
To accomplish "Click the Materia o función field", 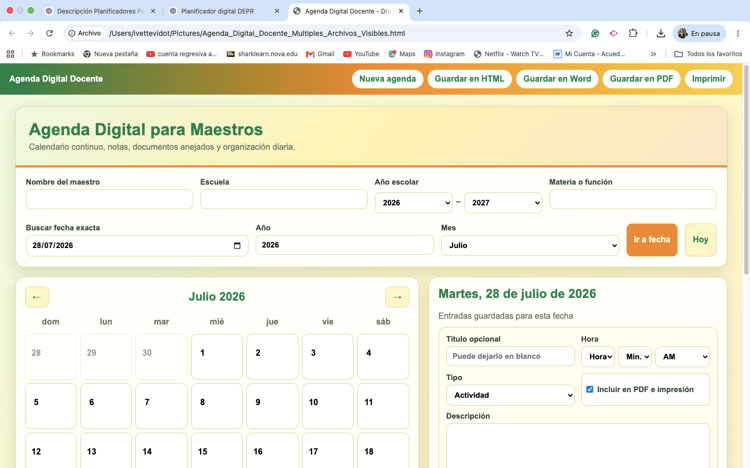I will tap(633, 199).
